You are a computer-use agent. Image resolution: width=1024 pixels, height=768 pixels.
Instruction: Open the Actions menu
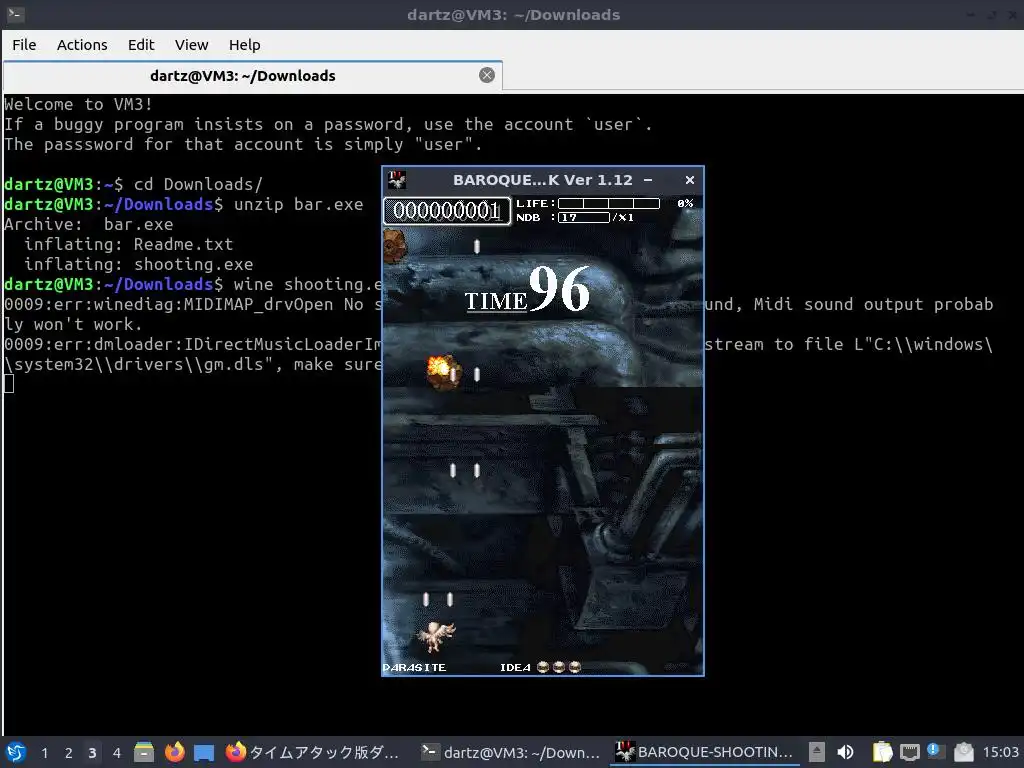82,45
